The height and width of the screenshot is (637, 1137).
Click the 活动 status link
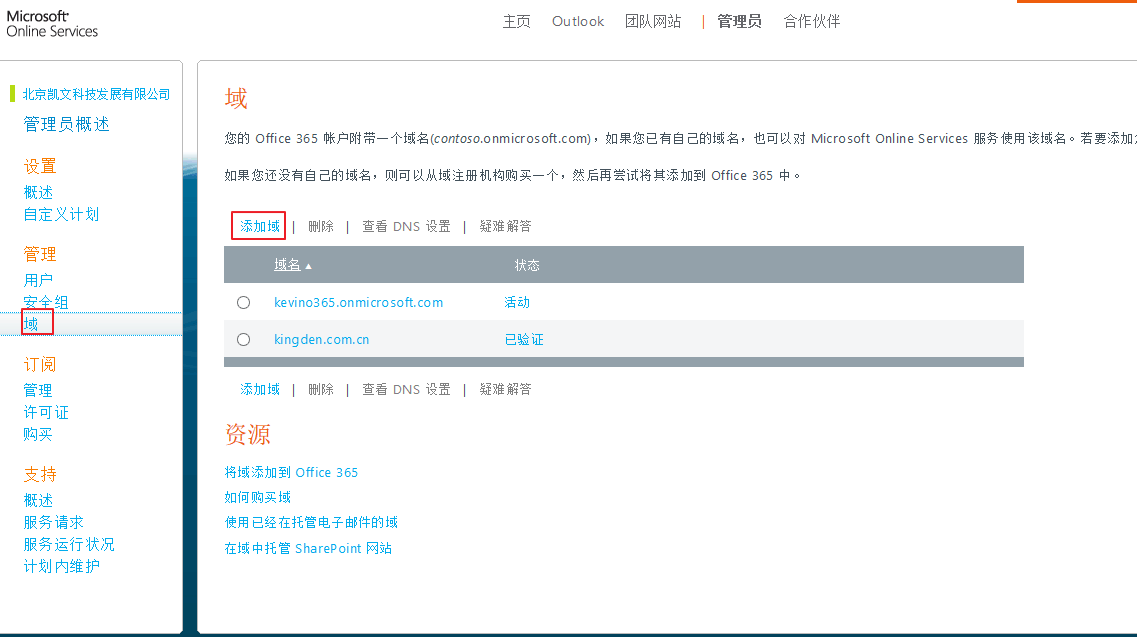[x=517, y=303]
